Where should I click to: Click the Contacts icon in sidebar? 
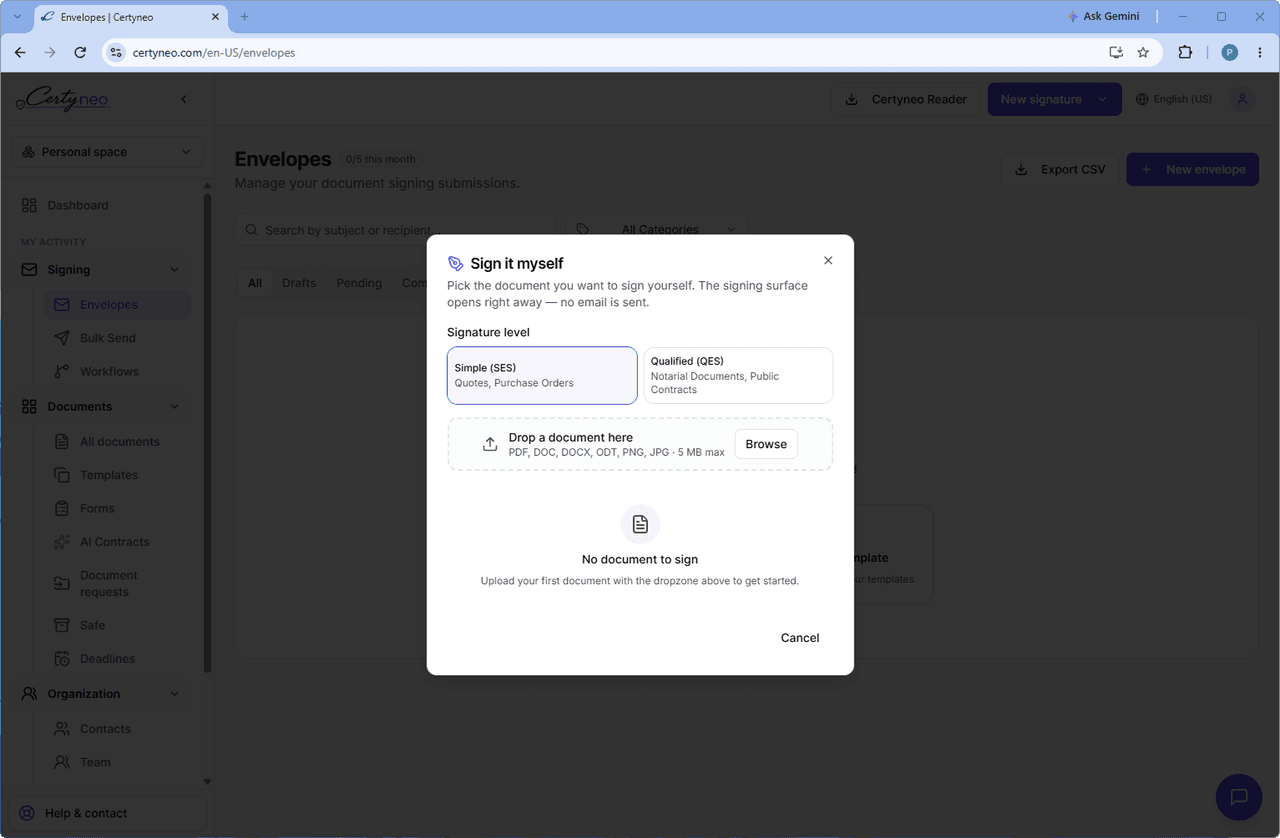[62, 729]
